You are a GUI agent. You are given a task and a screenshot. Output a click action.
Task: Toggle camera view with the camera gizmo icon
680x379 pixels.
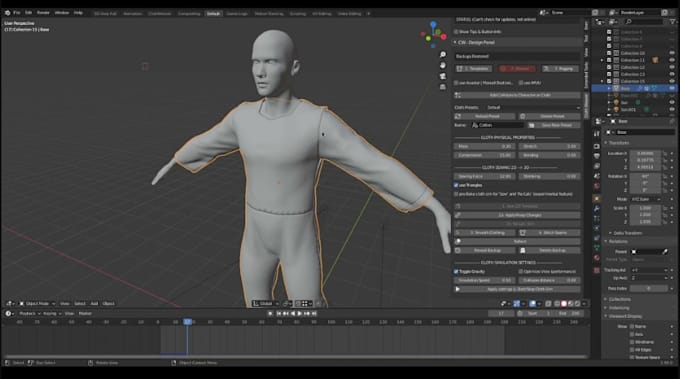pos(442,76)
